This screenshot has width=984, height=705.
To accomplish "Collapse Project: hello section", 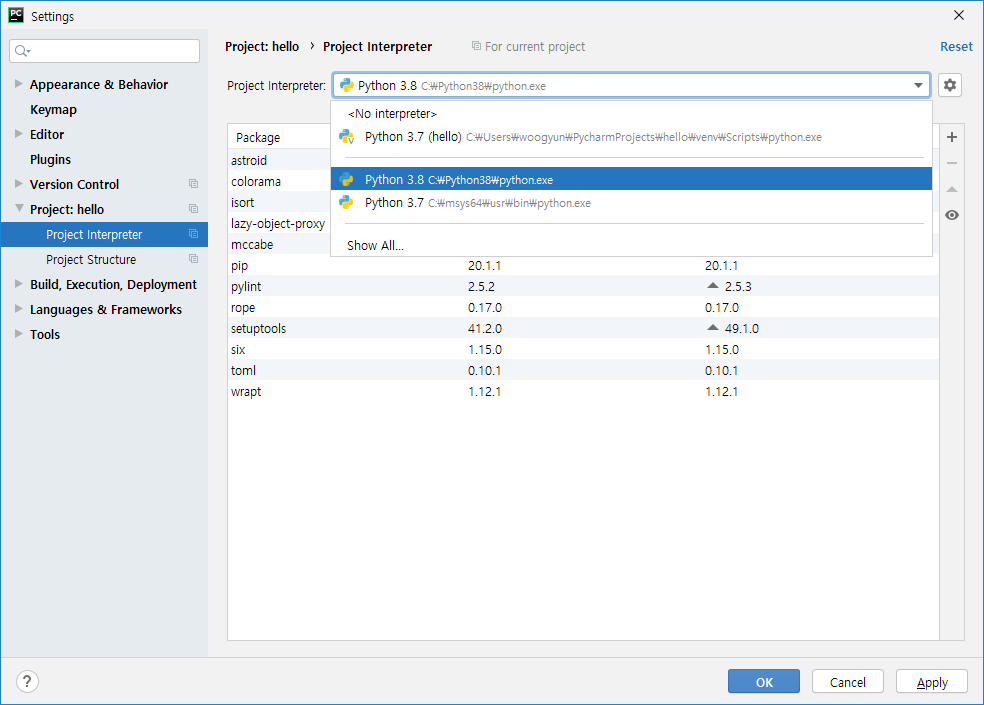I will coord(19,208).
